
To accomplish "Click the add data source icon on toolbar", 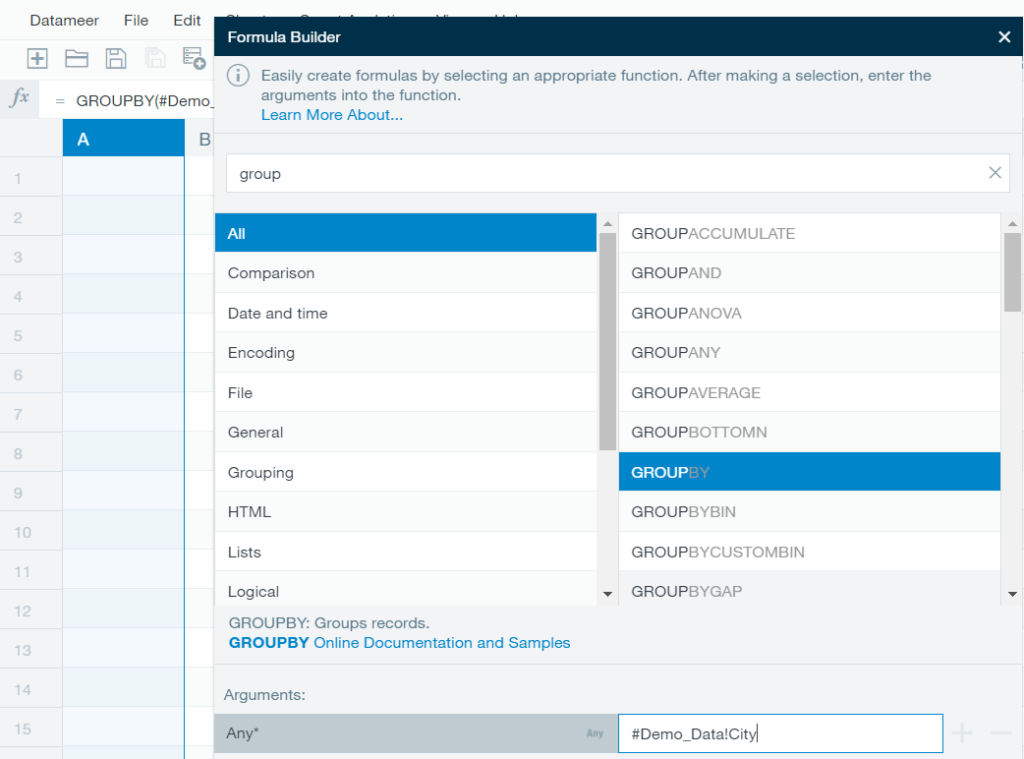I will point(193,58).
